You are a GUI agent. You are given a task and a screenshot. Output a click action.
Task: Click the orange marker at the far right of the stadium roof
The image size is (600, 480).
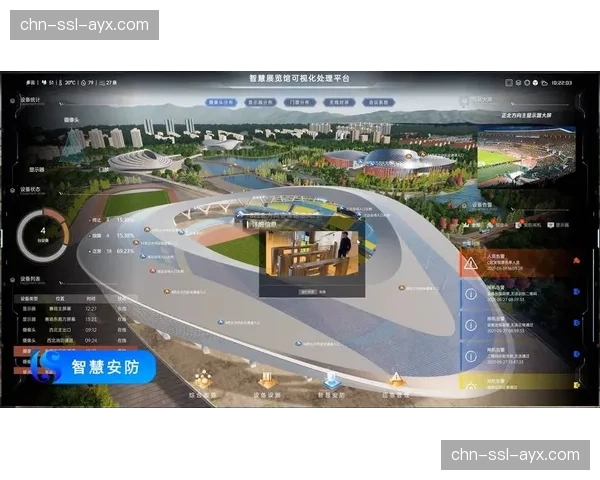[x=401, y=288]
